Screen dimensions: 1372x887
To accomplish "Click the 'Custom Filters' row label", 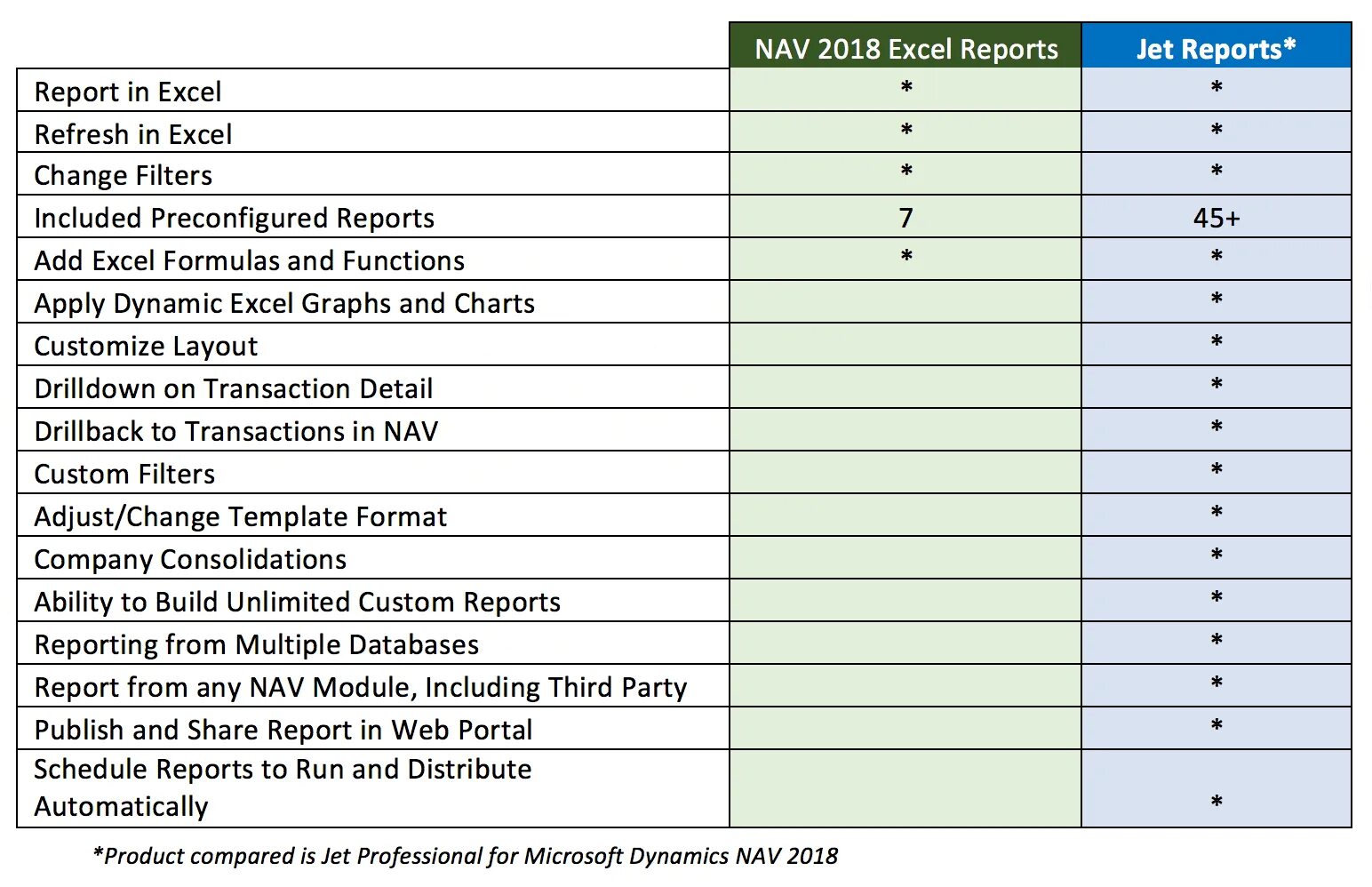I will coord(124,474).
